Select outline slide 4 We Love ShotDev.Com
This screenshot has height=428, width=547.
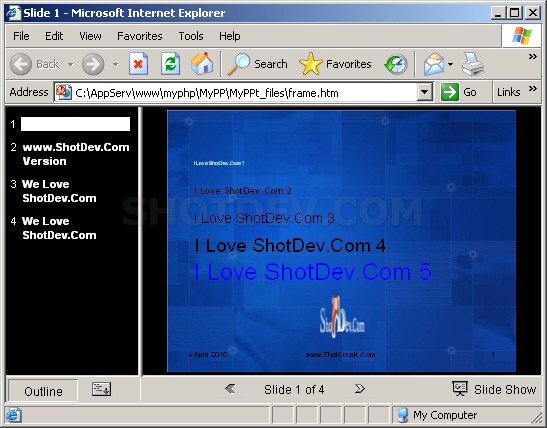(59, 228)
